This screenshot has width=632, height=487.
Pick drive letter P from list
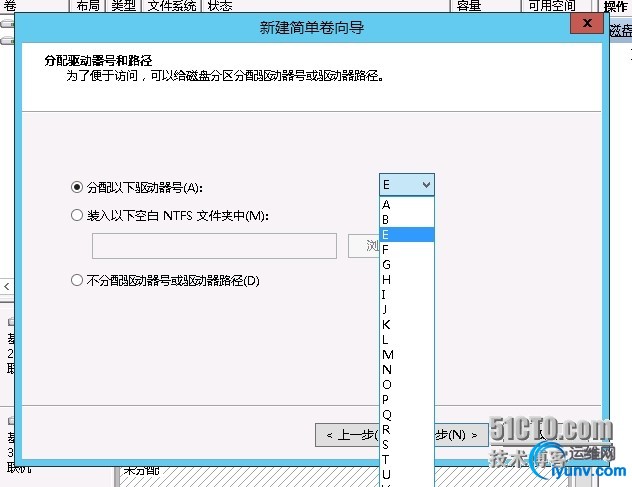(407, 399)
